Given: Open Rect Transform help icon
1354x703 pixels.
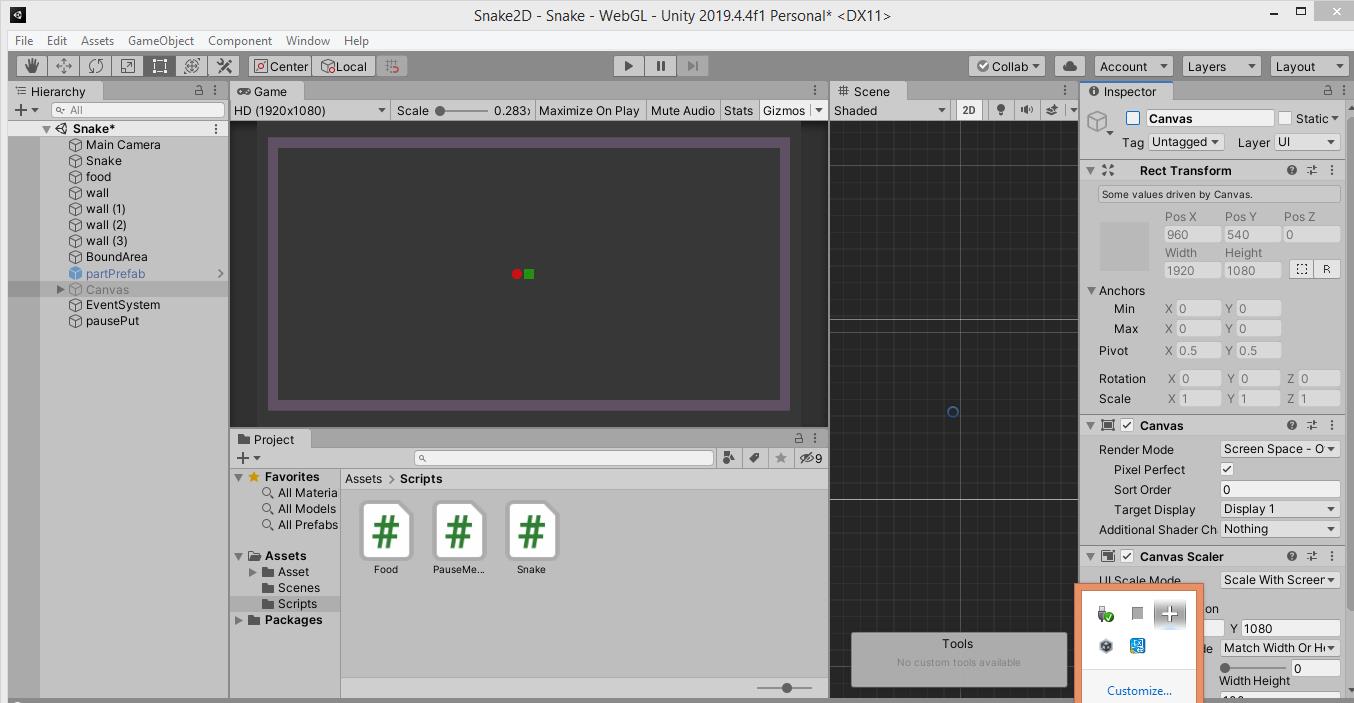Looking at the screenshot, I should tap(1292, 170).
